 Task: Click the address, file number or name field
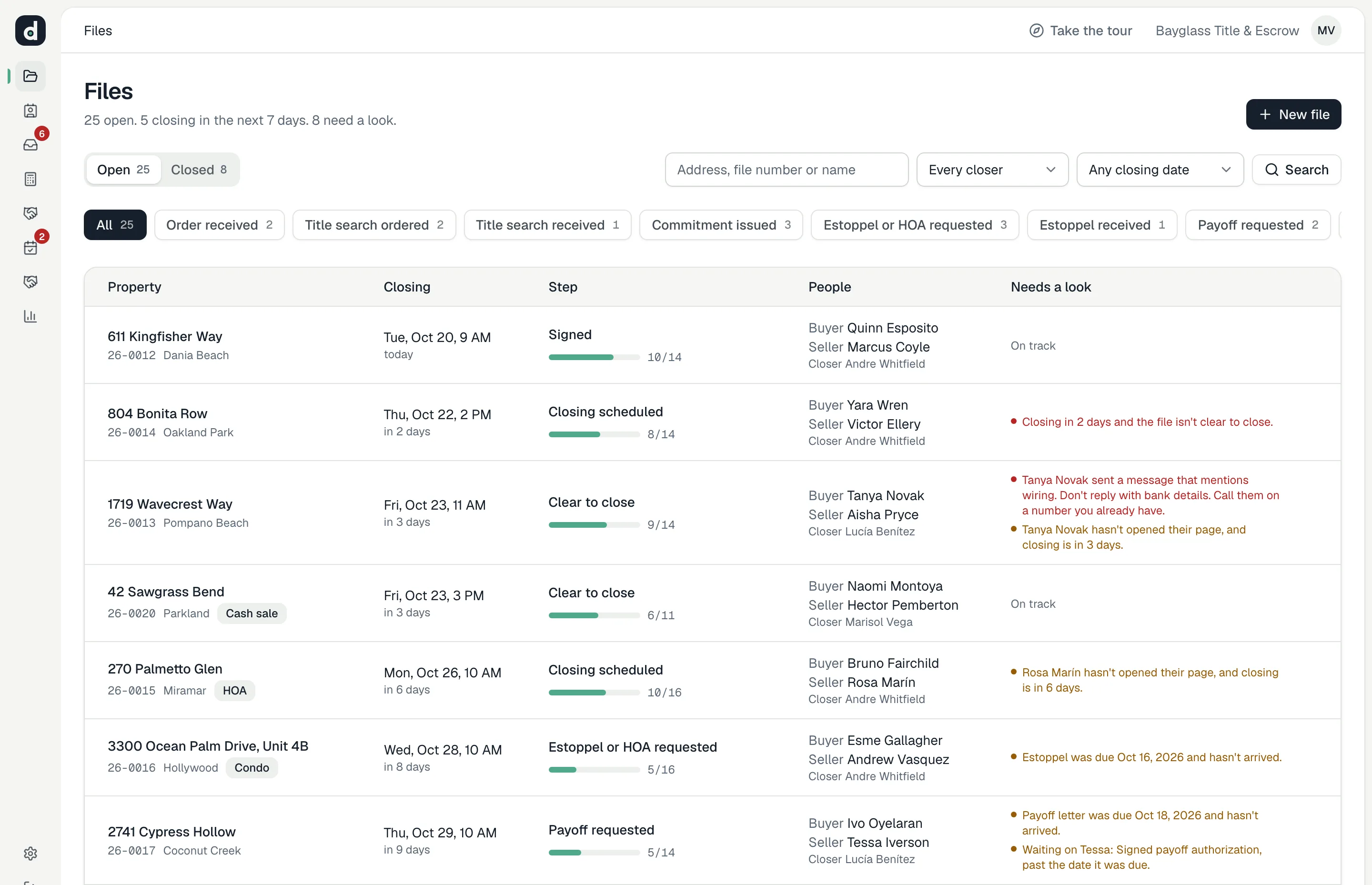[787, 170]
